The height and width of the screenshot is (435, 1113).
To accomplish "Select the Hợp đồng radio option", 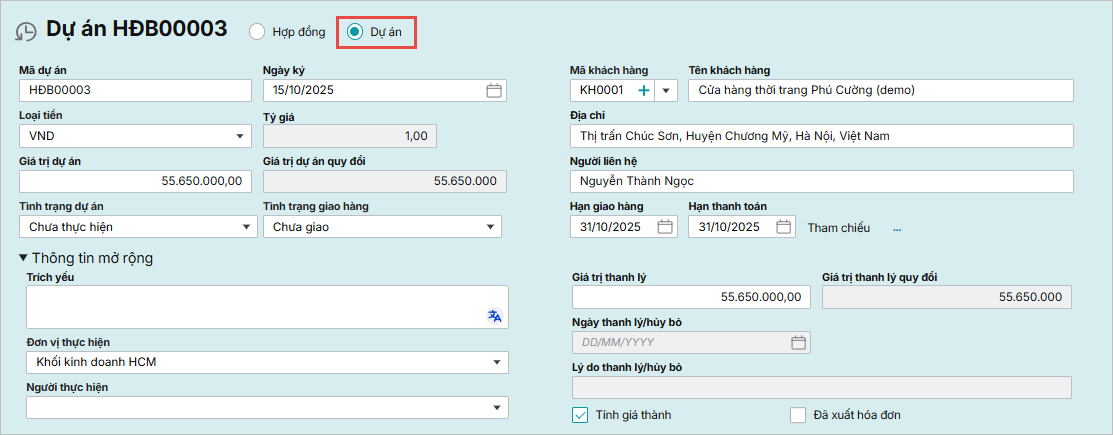I will click(x=257, y=32).
